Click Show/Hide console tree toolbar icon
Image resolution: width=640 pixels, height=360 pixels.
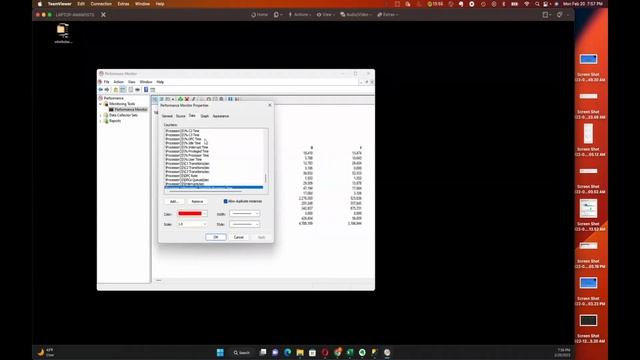click(x=123, y=90)
